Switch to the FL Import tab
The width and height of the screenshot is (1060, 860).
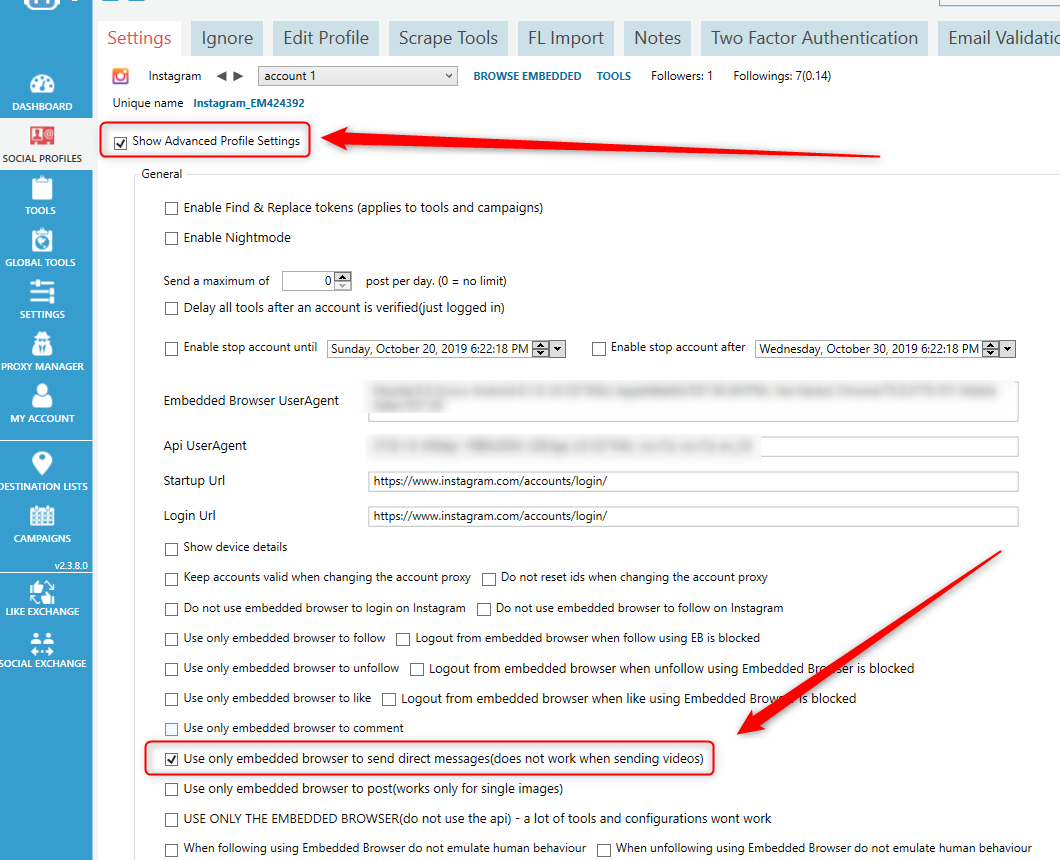566,38
